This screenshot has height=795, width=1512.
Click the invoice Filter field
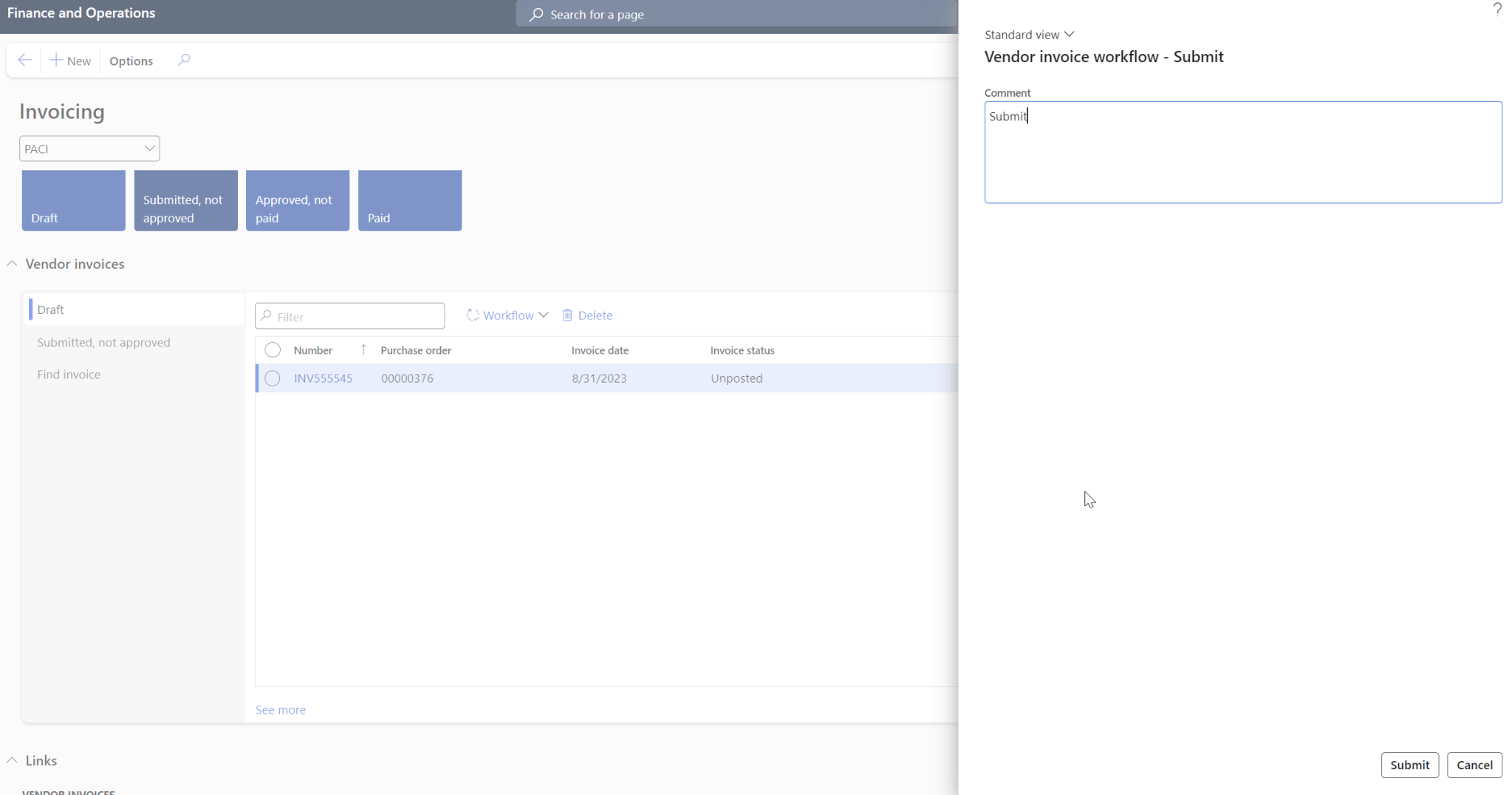click(x=349, y=315)
